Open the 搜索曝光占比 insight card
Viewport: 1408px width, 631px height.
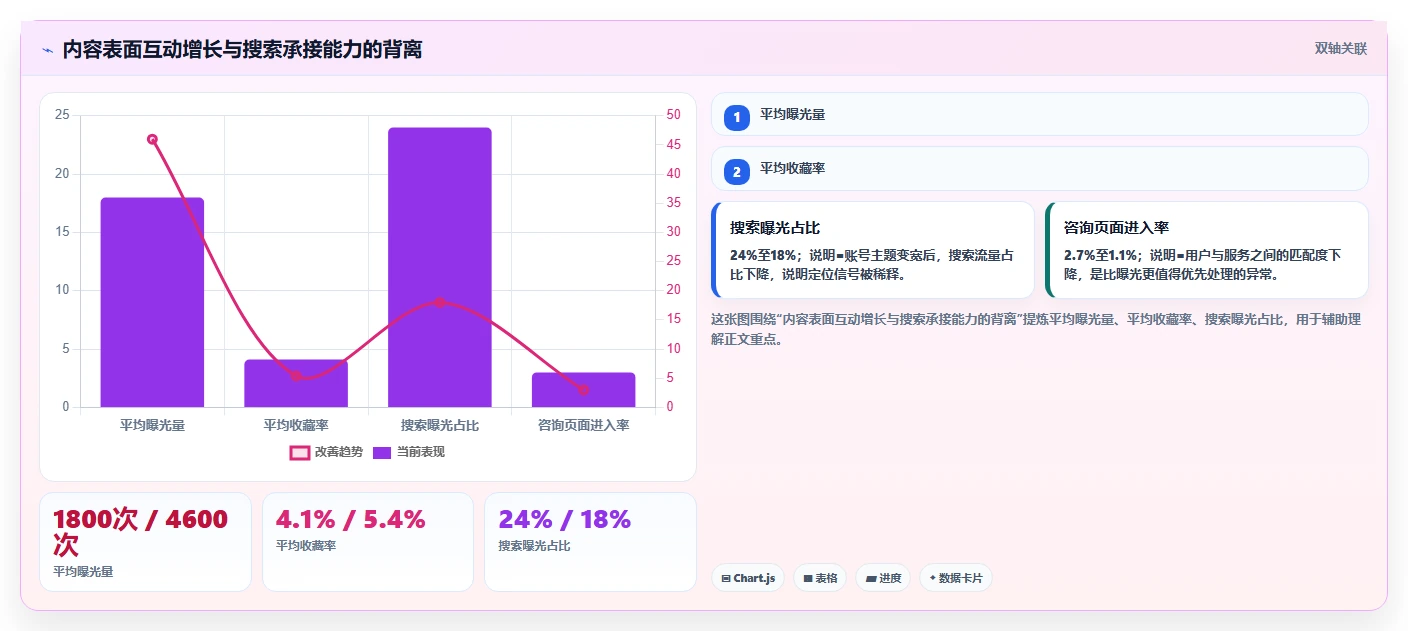(873, 250)
